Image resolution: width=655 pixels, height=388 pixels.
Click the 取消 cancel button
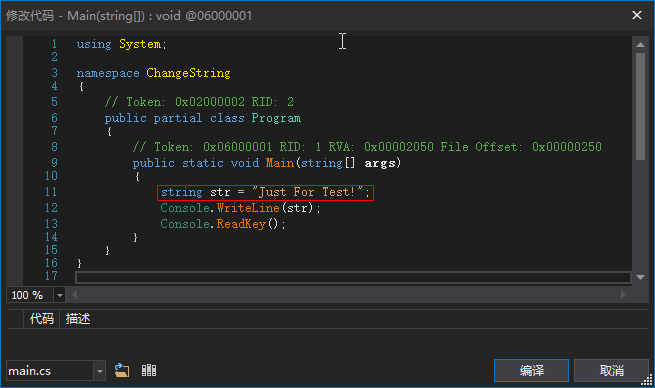click(x=611, y=370)
